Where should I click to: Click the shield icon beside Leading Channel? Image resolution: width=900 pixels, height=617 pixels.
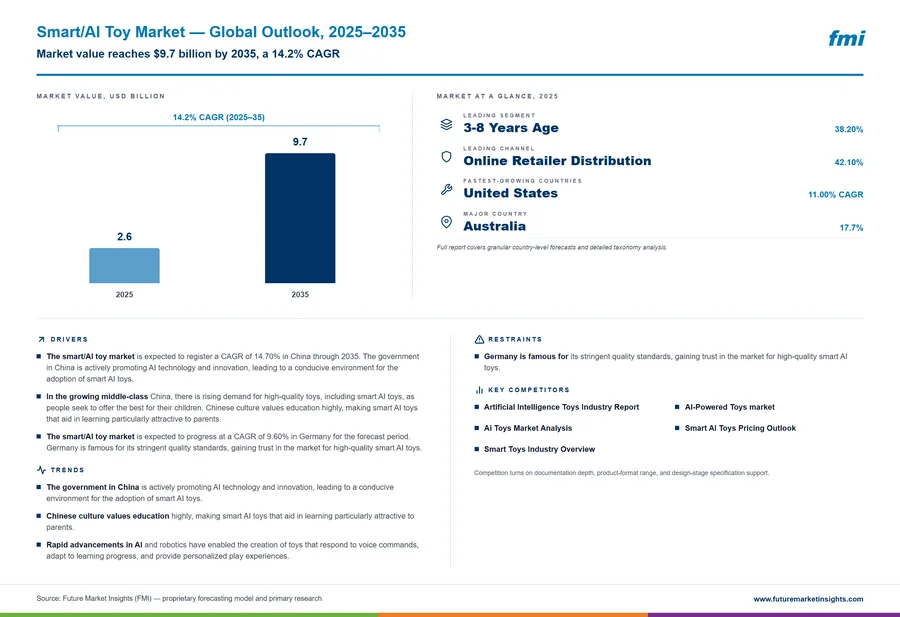click(x=446, y=157)
